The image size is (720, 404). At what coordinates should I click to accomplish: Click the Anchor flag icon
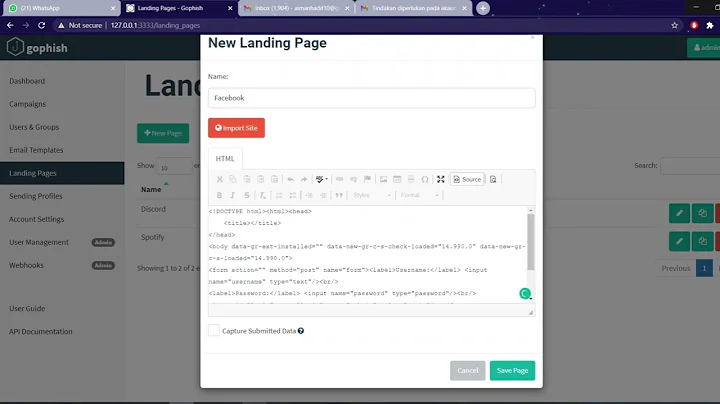(x=367, y=180)
